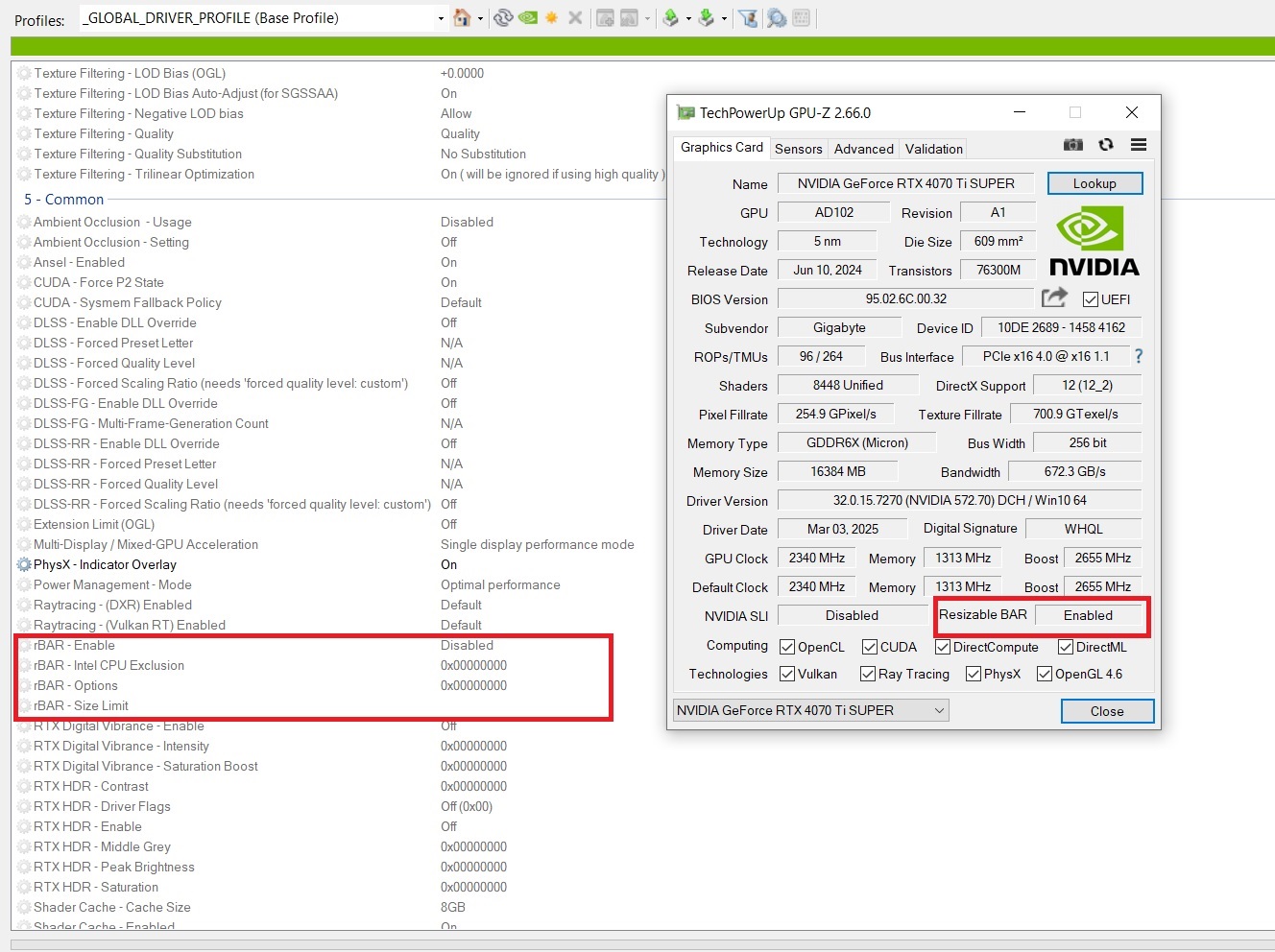
Task: Click the Driver Version field in GPU-Z
Action: [959, 500]
